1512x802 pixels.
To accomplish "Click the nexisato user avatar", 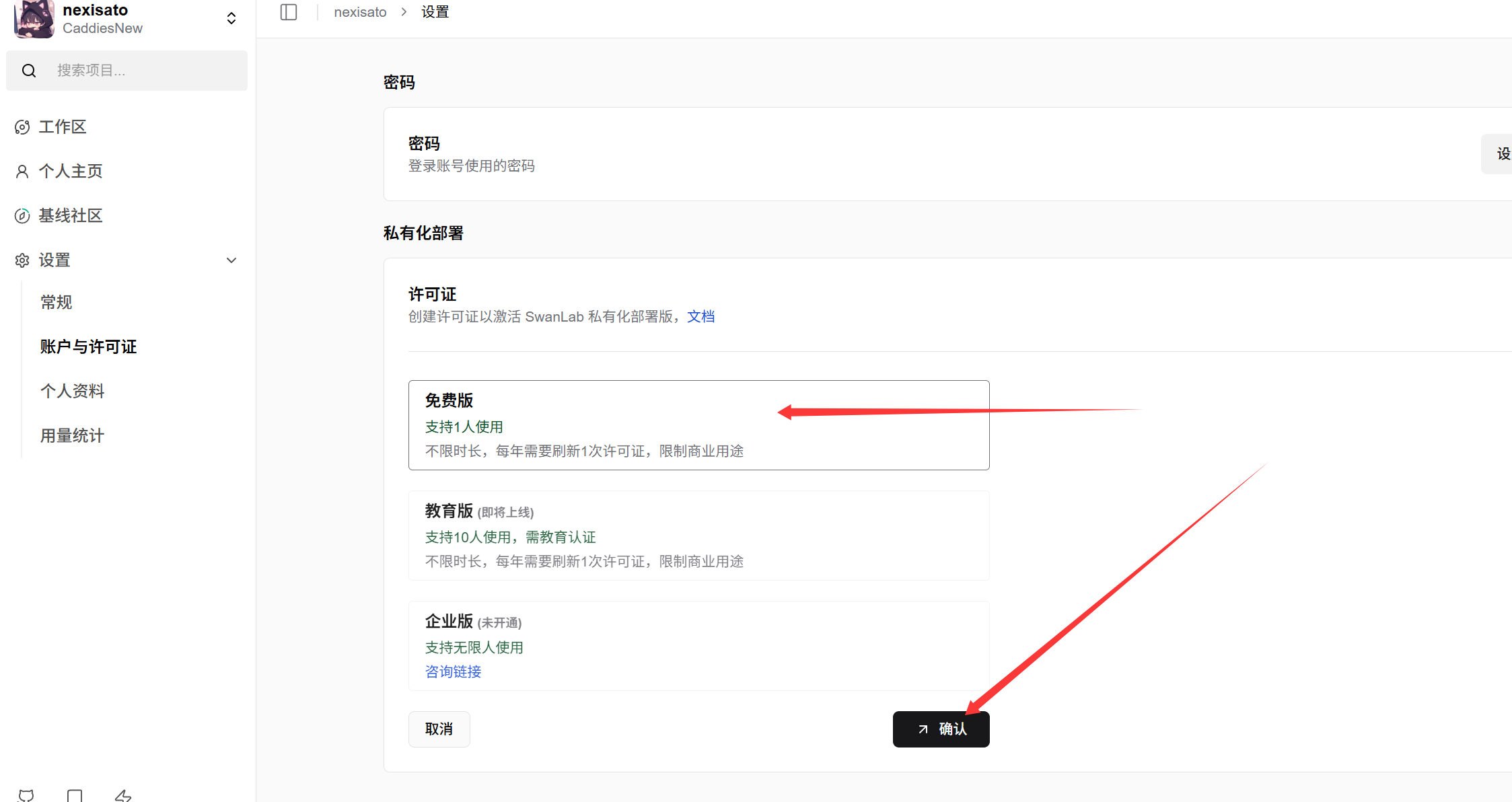I will [34, 19].
